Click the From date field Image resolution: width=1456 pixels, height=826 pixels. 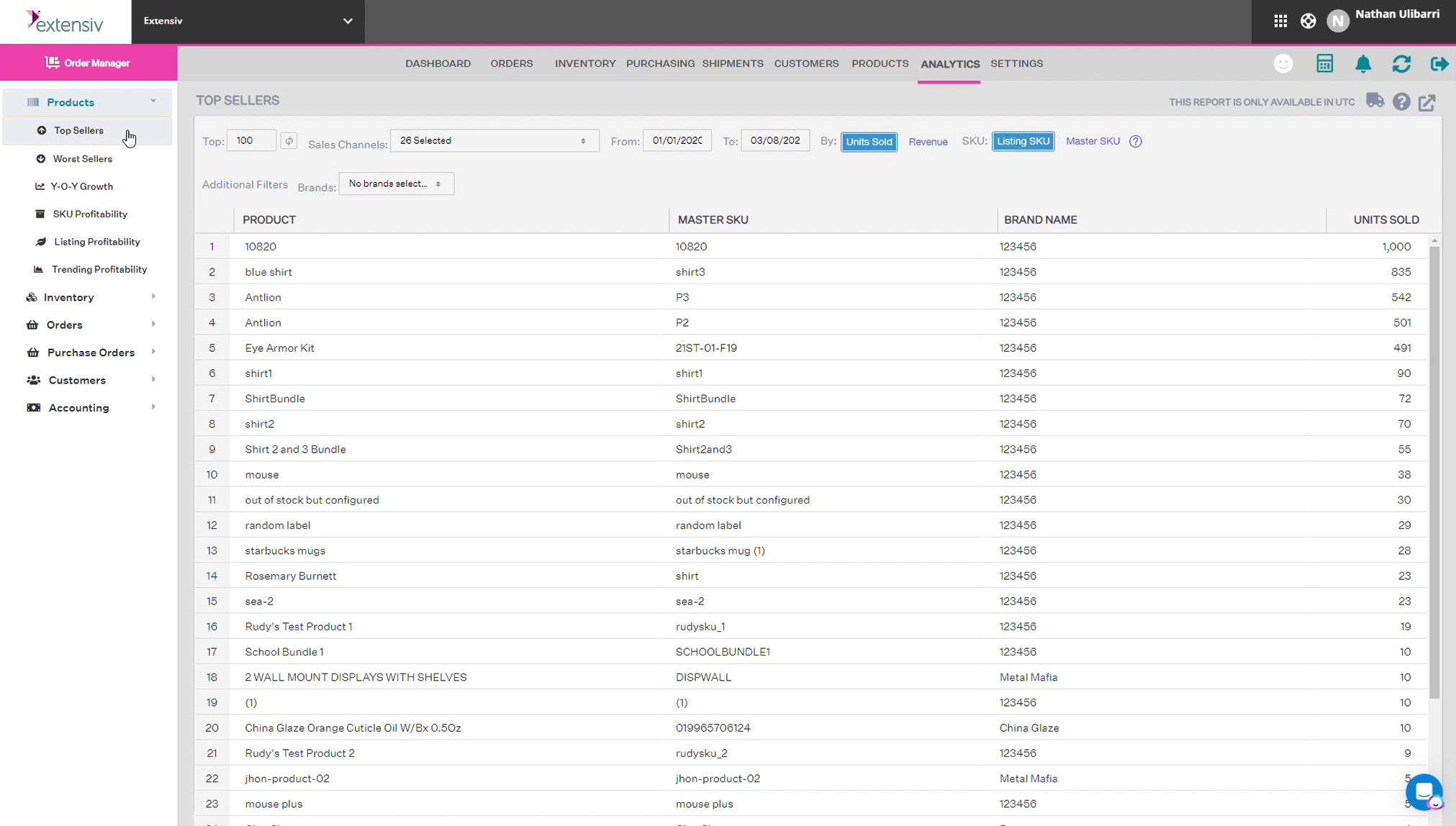click(x=677, y=140)
